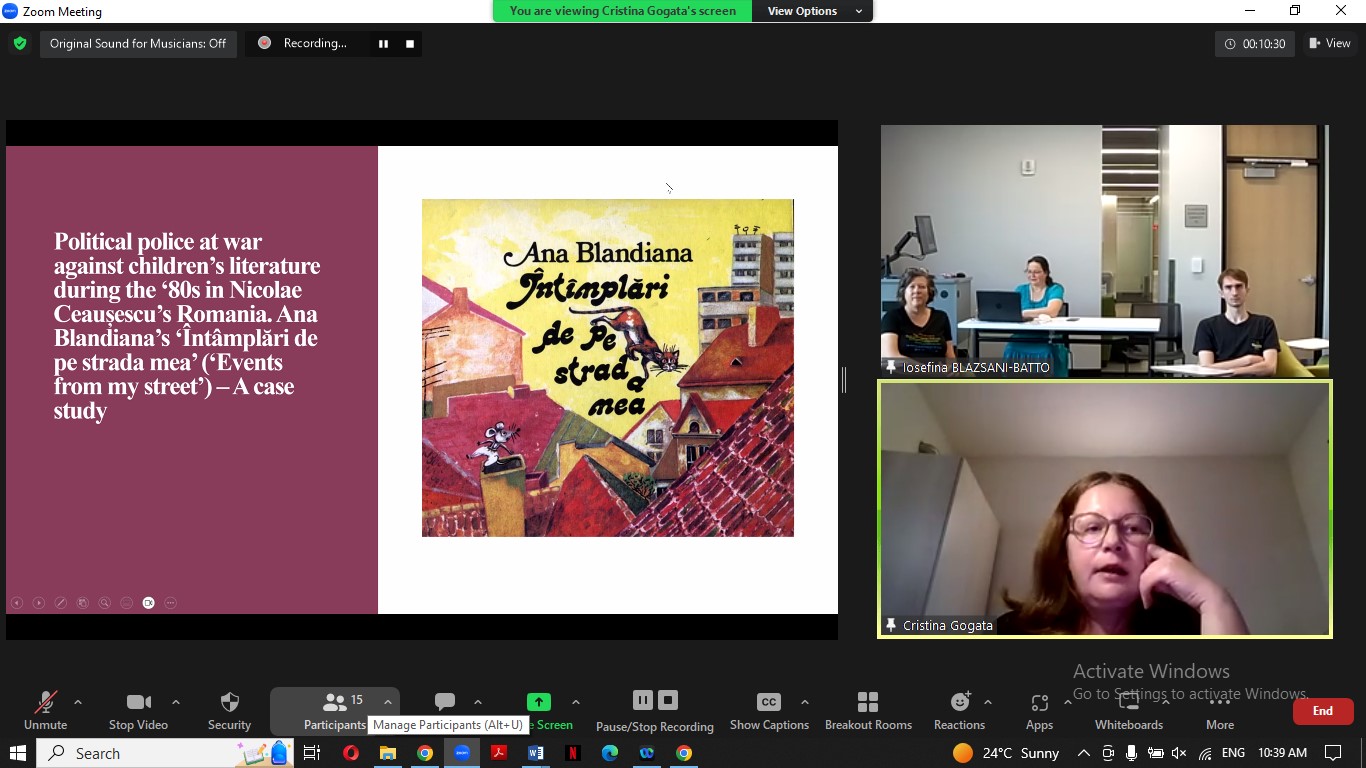Open pen and laser pointer tools on slide
This screenshot has width=1366, height=768.
click(x=61, y=603)
